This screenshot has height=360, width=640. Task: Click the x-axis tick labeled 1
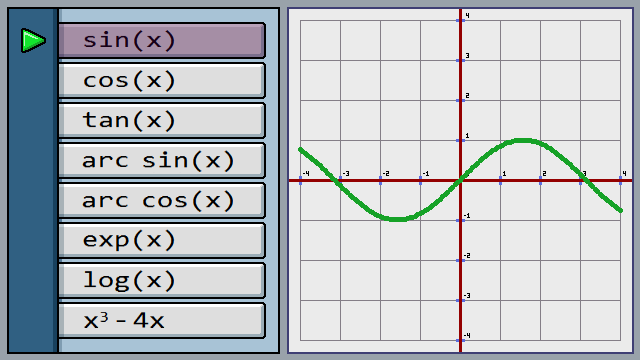(x=500, y=180)
